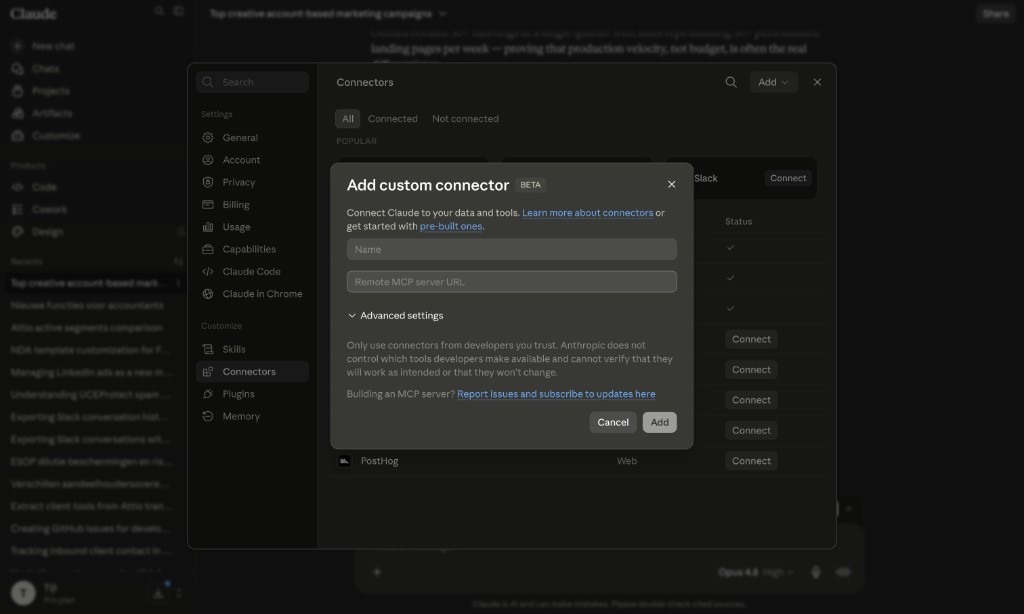Image resolution: width=1024 pixels, height=614 pixels.
Task: Open Artifacts in main sidebar
Action: tap(52, 113)
